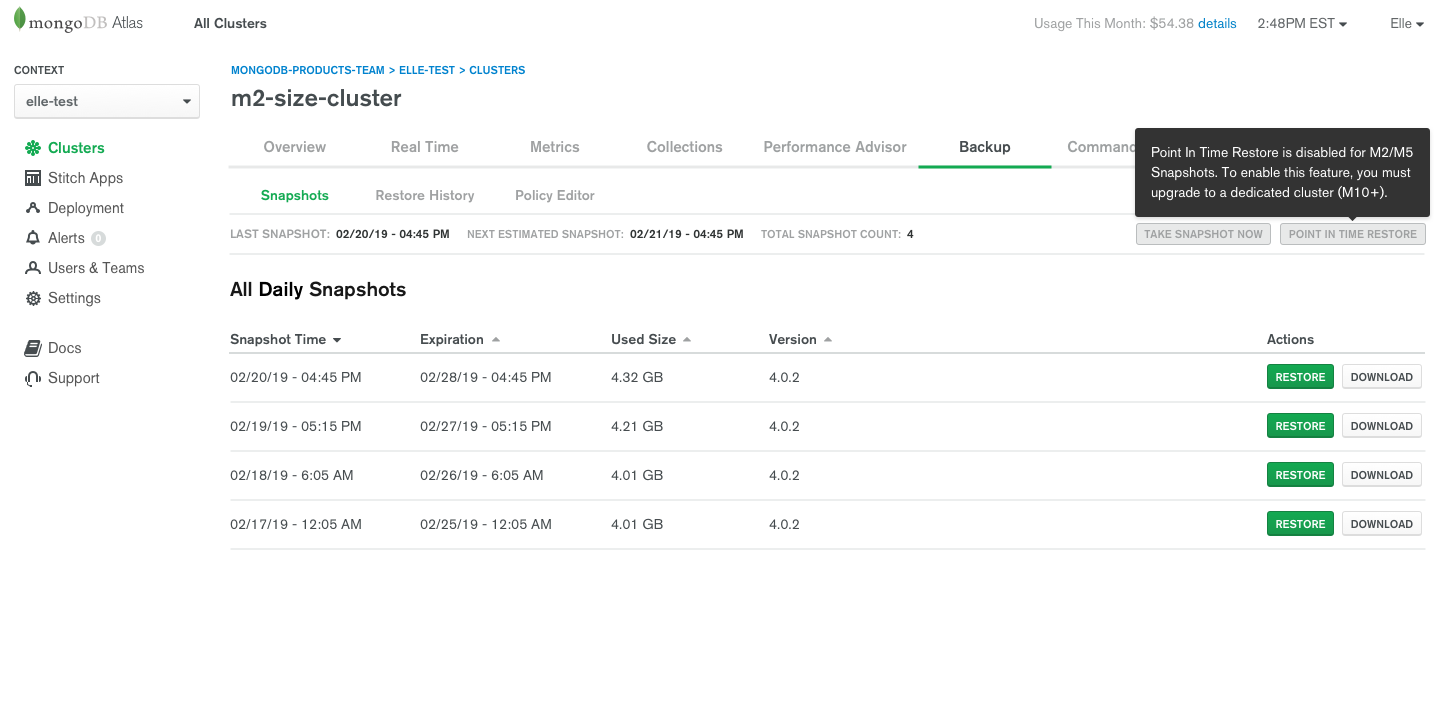Image resolution: width=1440 pixels, height=725 pixels.
Task: Go to All Clusters in header
Action: 230,23
